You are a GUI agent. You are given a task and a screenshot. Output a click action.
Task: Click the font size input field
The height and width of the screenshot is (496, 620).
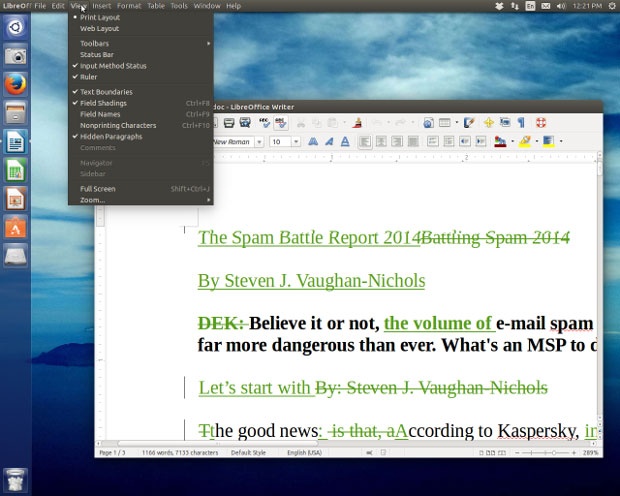click(281, 142)
